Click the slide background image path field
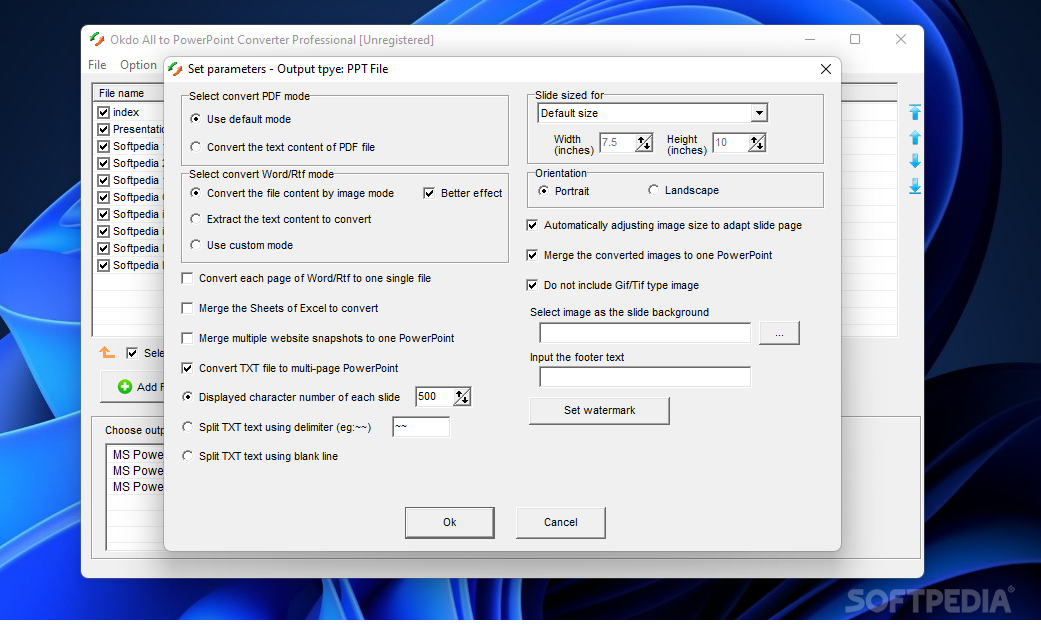 pos(645,333)
